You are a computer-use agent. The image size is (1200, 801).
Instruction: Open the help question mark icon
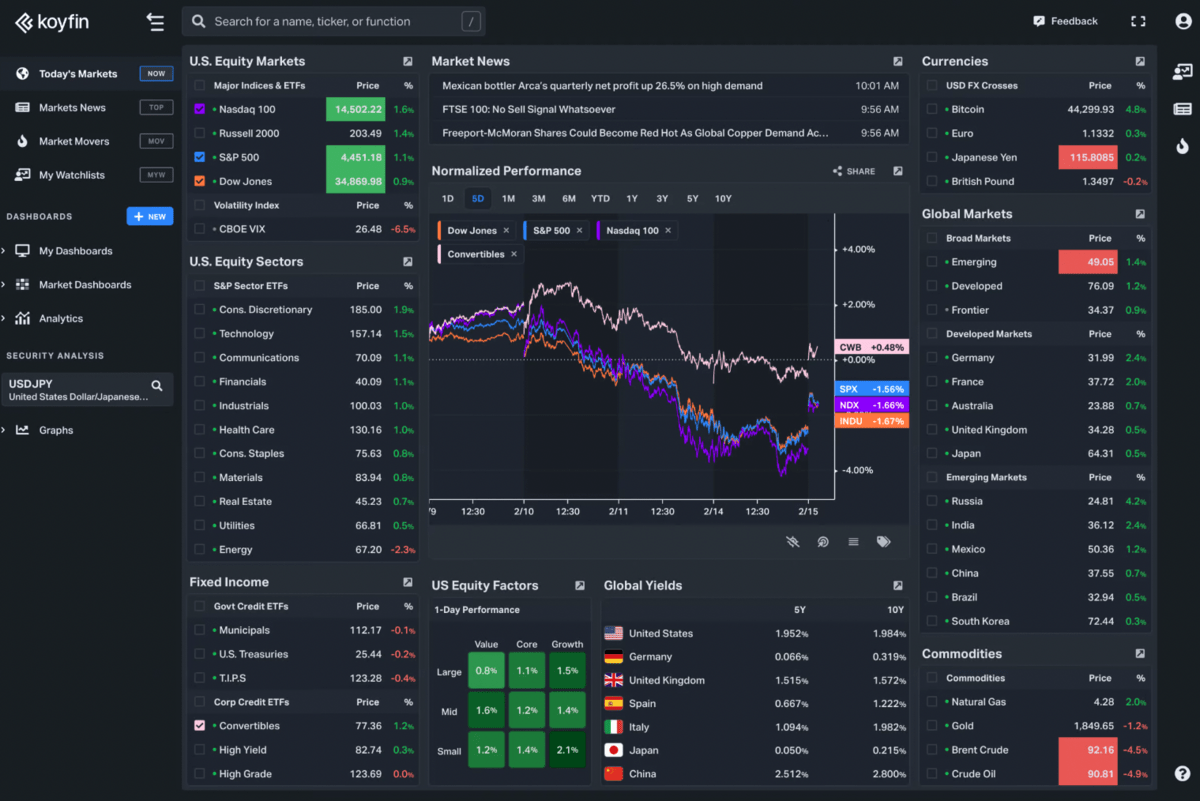pyautogui.click(x=1183, y=773)
